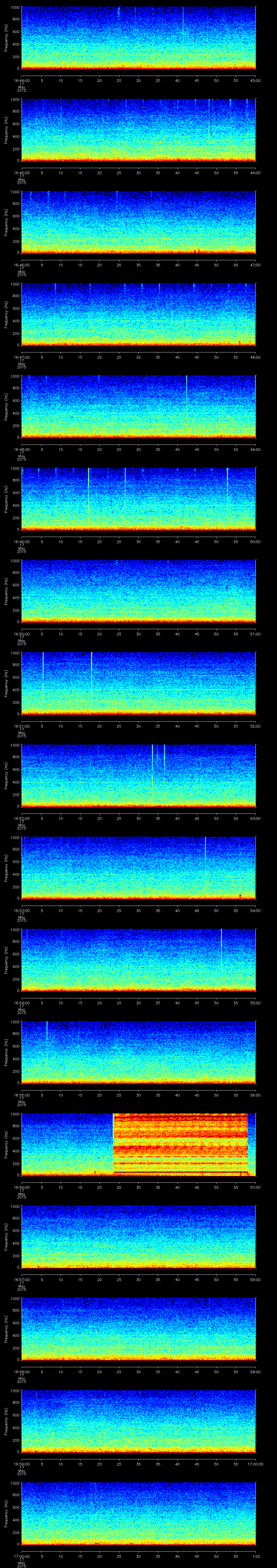Viewport: 277px width, 1568px height.
Task: Click the spike near 37 s in 16:52 spectrogram
Action: 164,757
